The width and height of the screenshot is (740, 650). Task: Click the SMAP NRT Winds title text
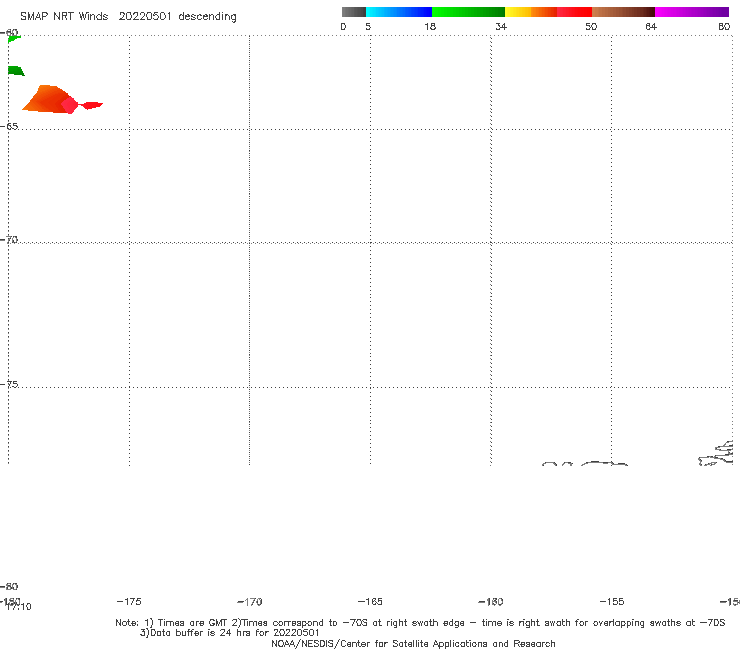pos(64,17)
